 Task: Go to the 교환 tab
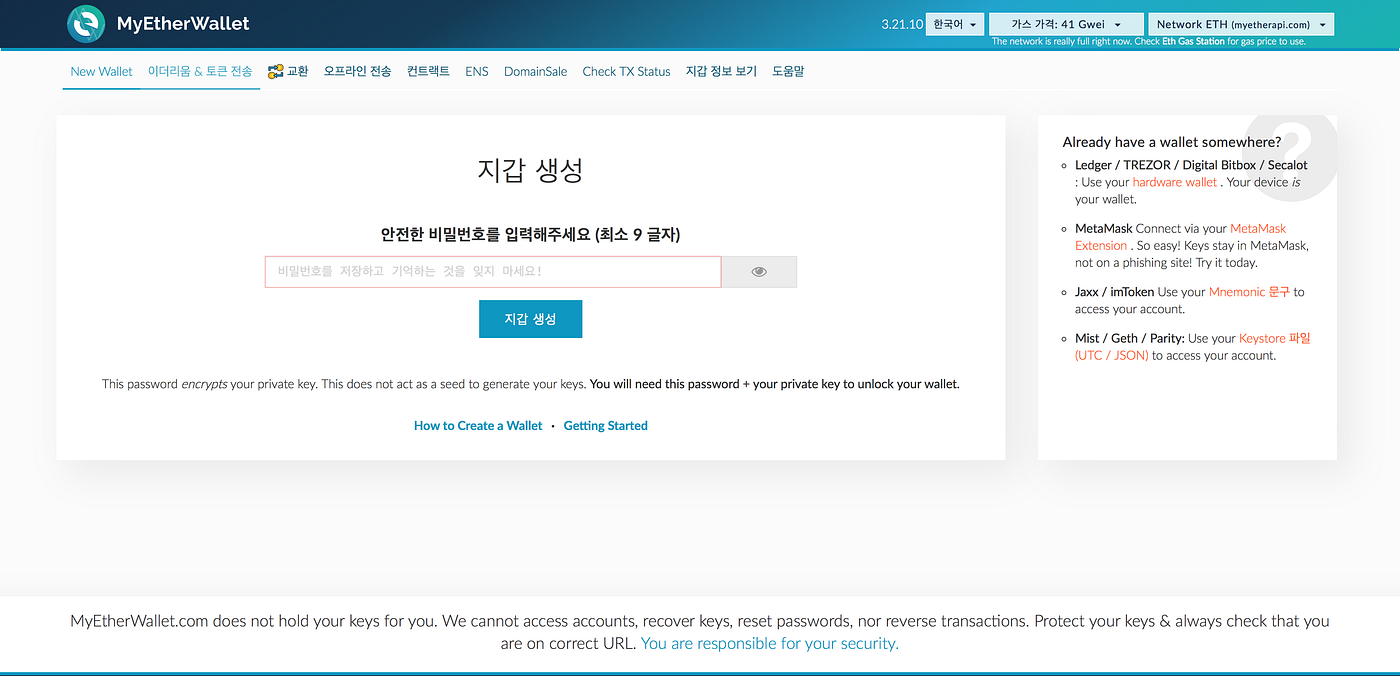pos(288,72)
